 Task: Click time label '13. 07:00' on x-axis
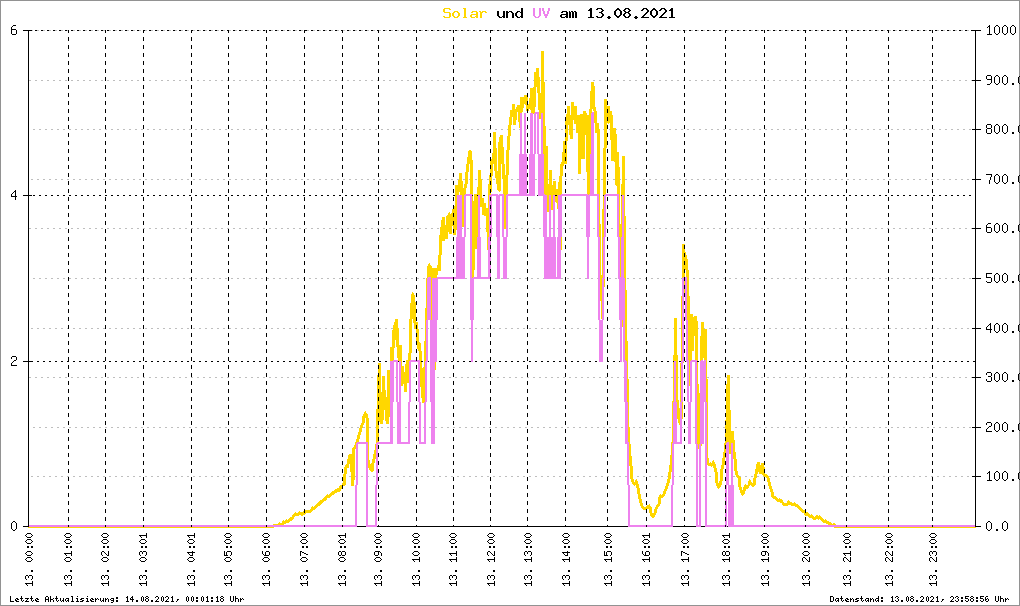[304, 559]
